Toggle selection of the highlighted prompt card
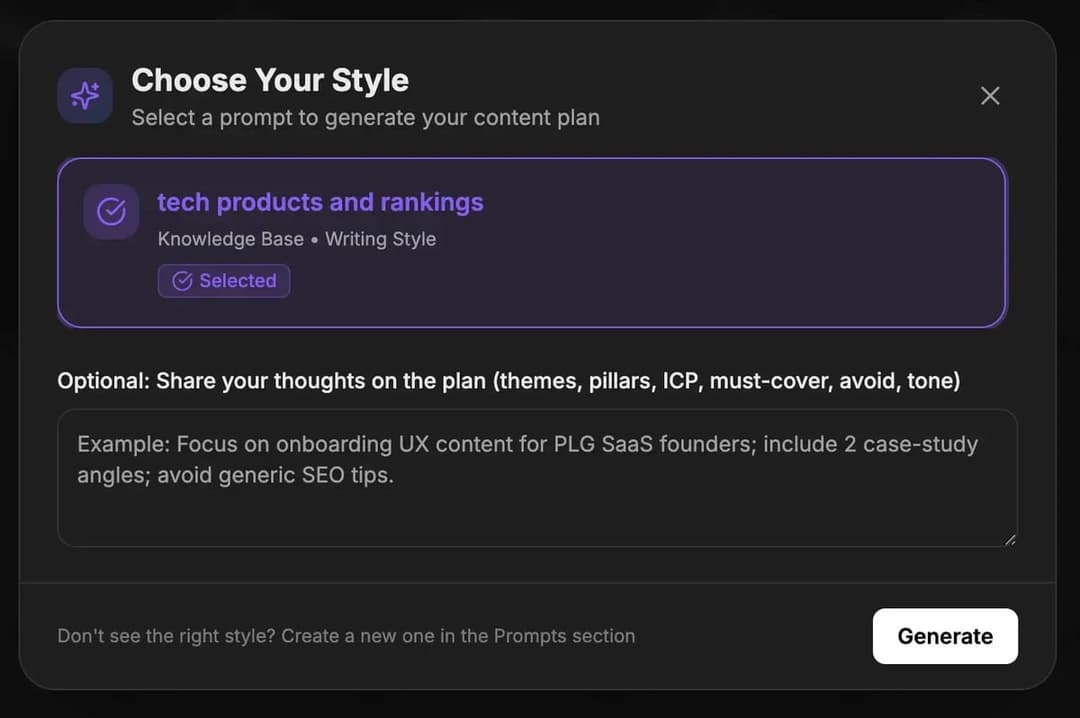This screenshot has height=718, width=1080. [533, 241]
